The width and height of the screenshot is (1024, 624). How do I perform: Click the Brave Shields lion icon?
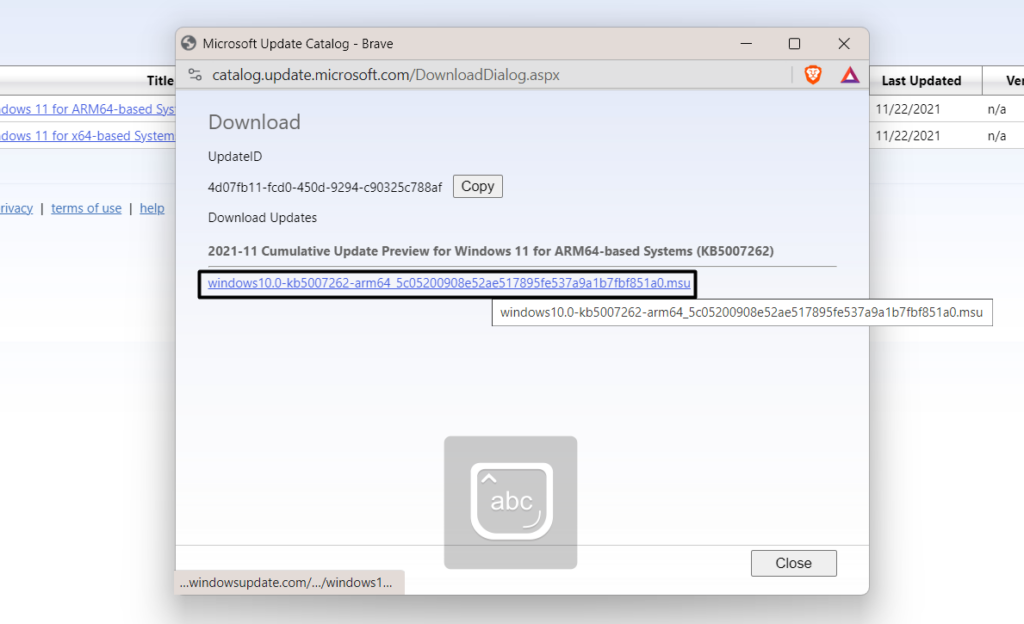[812, 75]
